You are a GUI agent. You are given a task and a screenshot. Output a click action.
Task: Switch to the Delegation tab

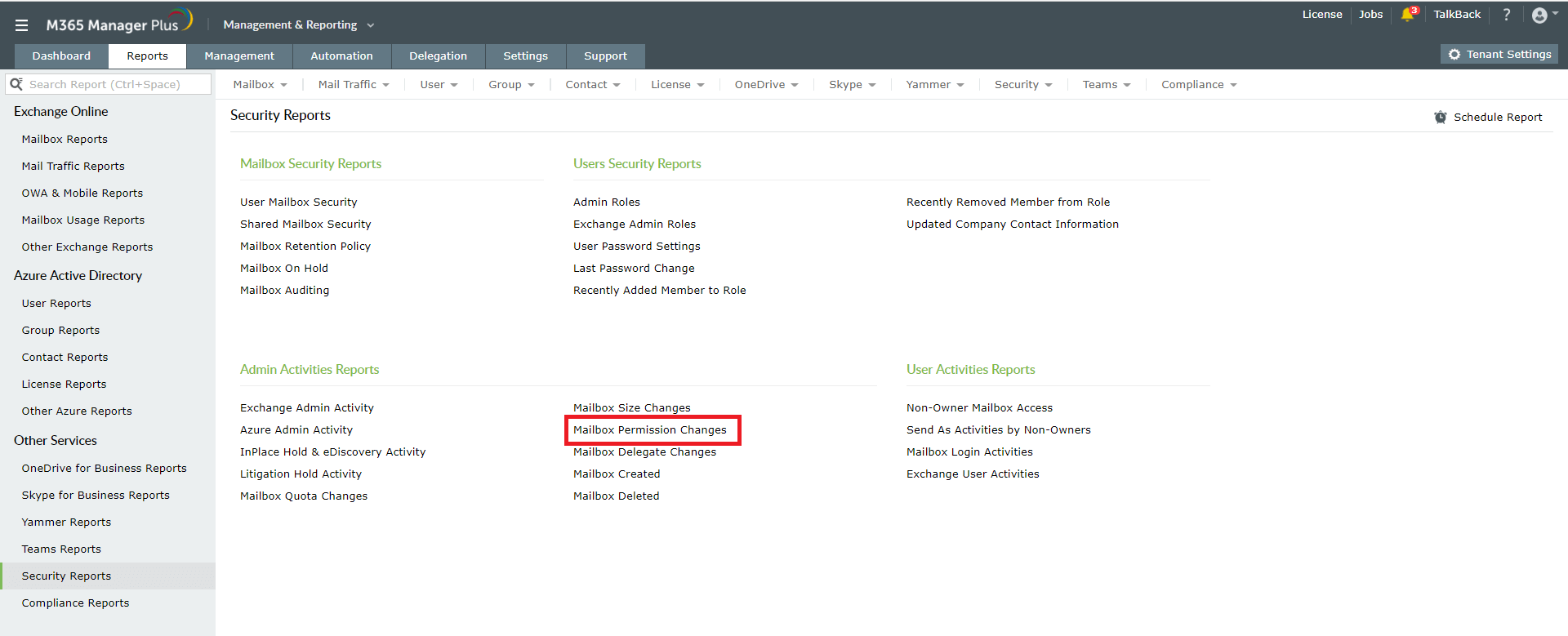click(x=439, y=56)
